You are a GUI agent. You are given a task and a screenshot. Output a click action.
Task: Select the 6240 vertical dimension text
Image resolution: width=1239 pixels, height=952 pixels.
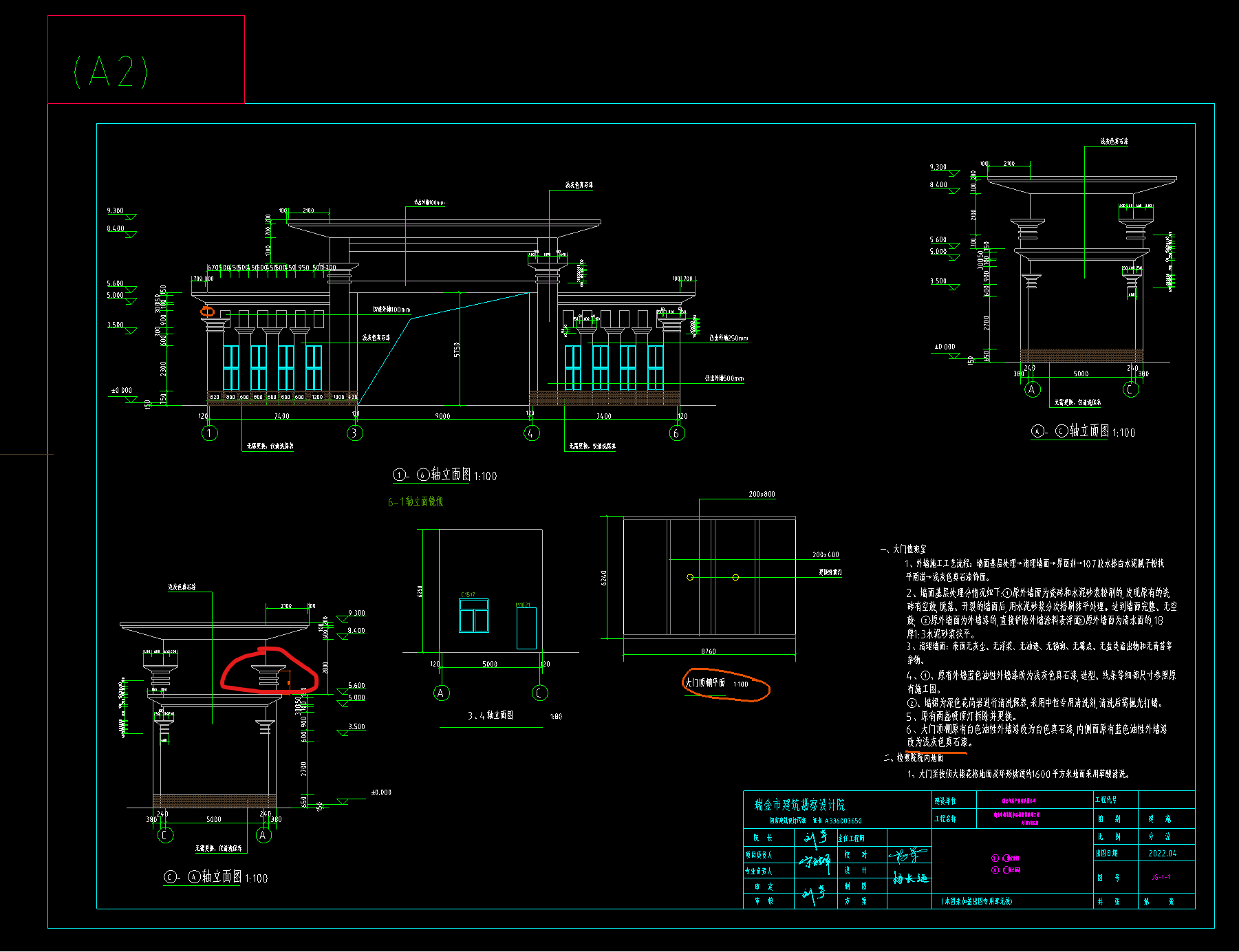point(604,578)
